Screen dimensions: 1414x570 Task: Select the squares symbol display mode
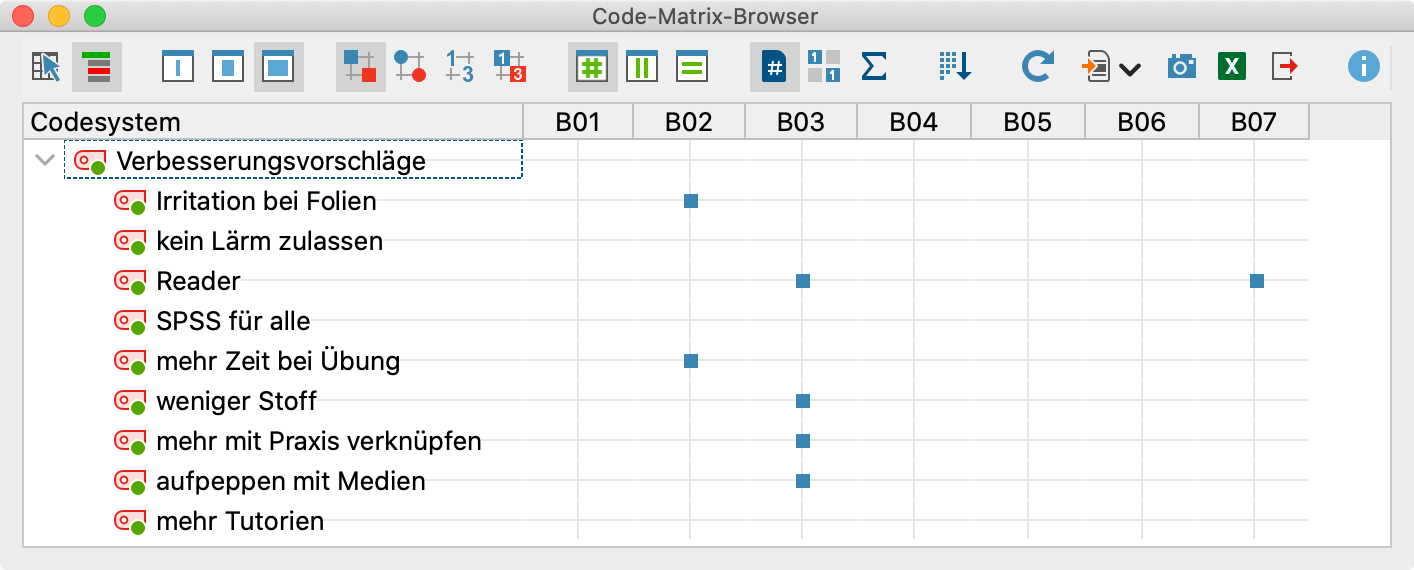tap(360, 67)
